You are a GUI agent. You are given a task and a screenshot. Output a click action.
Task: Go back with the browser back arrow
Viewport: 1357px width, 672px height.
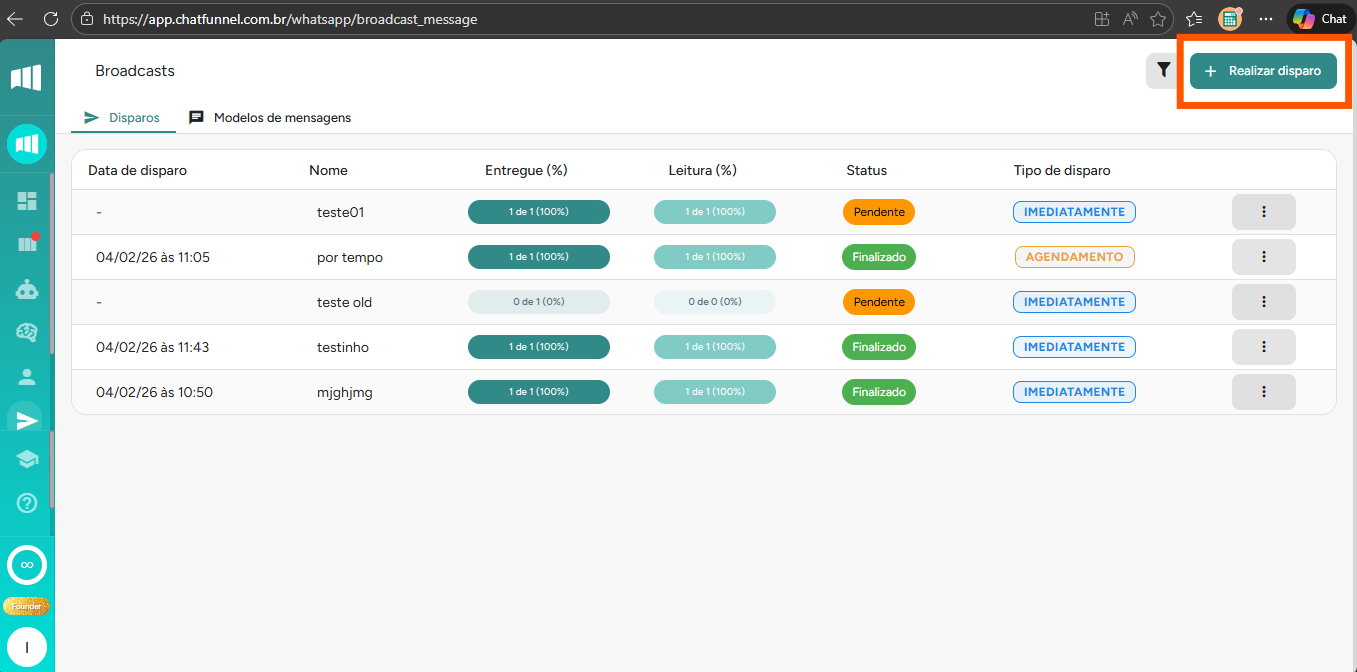click(15, 19)
